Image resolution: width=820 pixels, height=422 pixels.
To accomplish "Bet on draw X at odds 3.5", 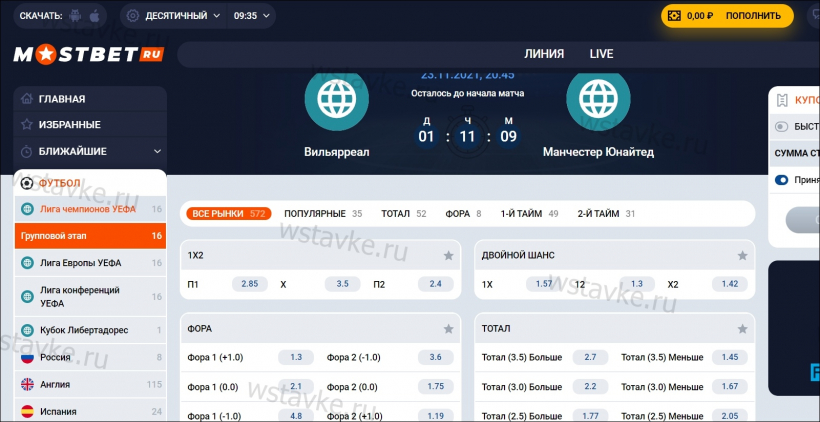I will pos(343,284).
